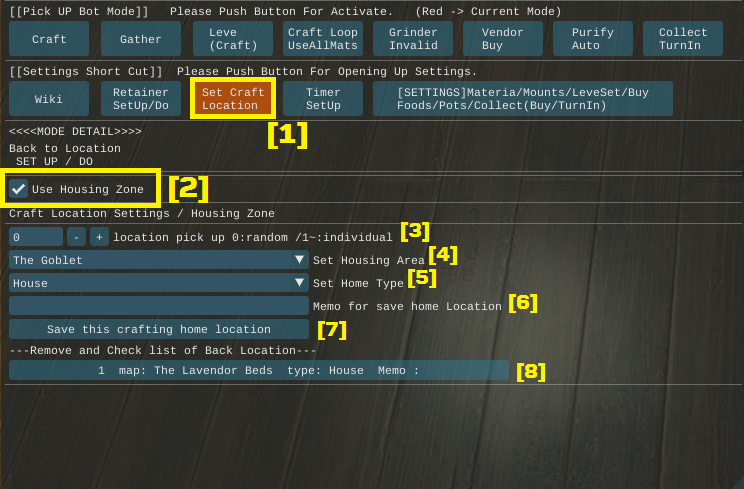Save this crafting home location

coord(158,329)
